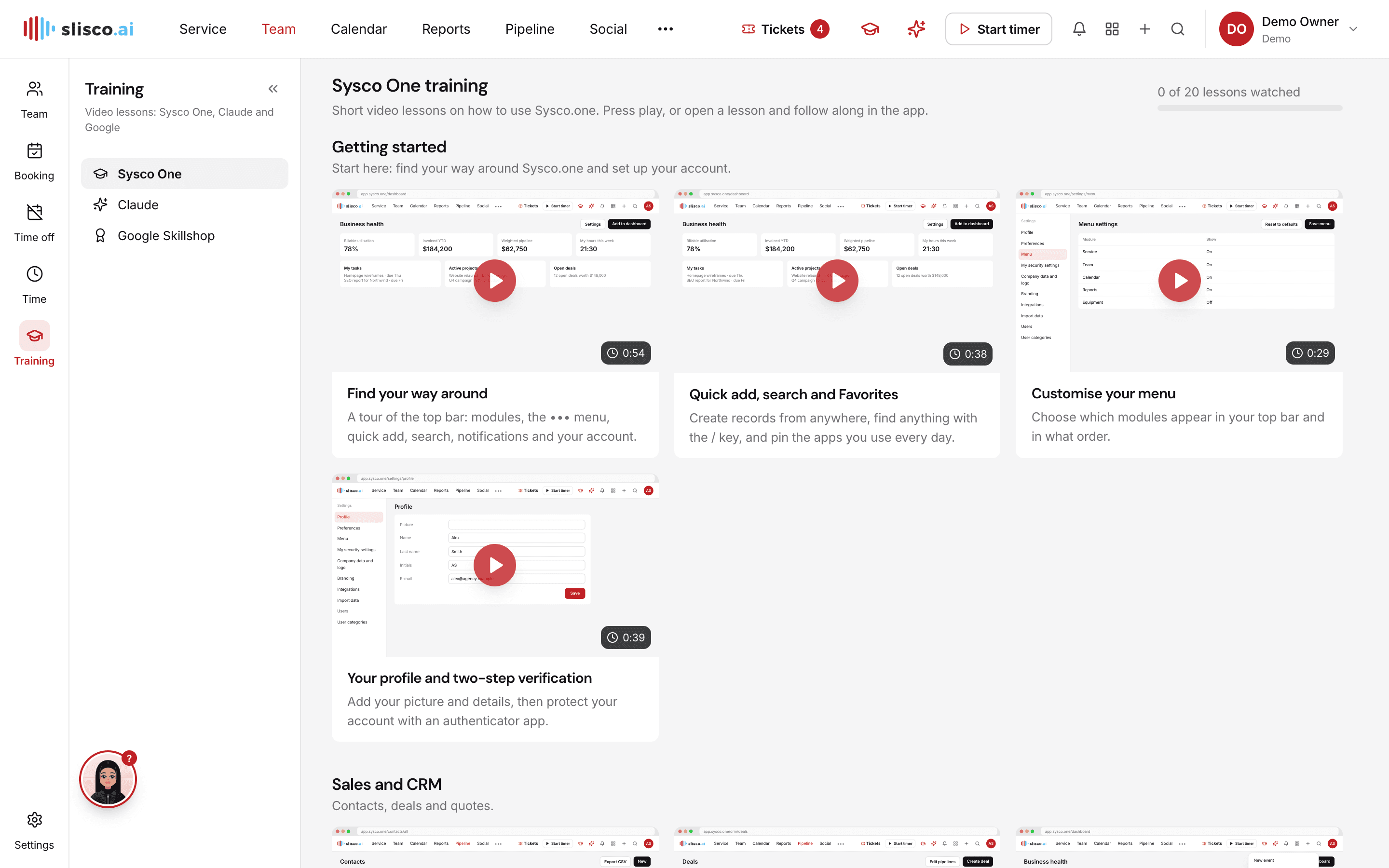Select the Training sidebar icon
This screenshot has width=1389, height=868.
[34, 335]
